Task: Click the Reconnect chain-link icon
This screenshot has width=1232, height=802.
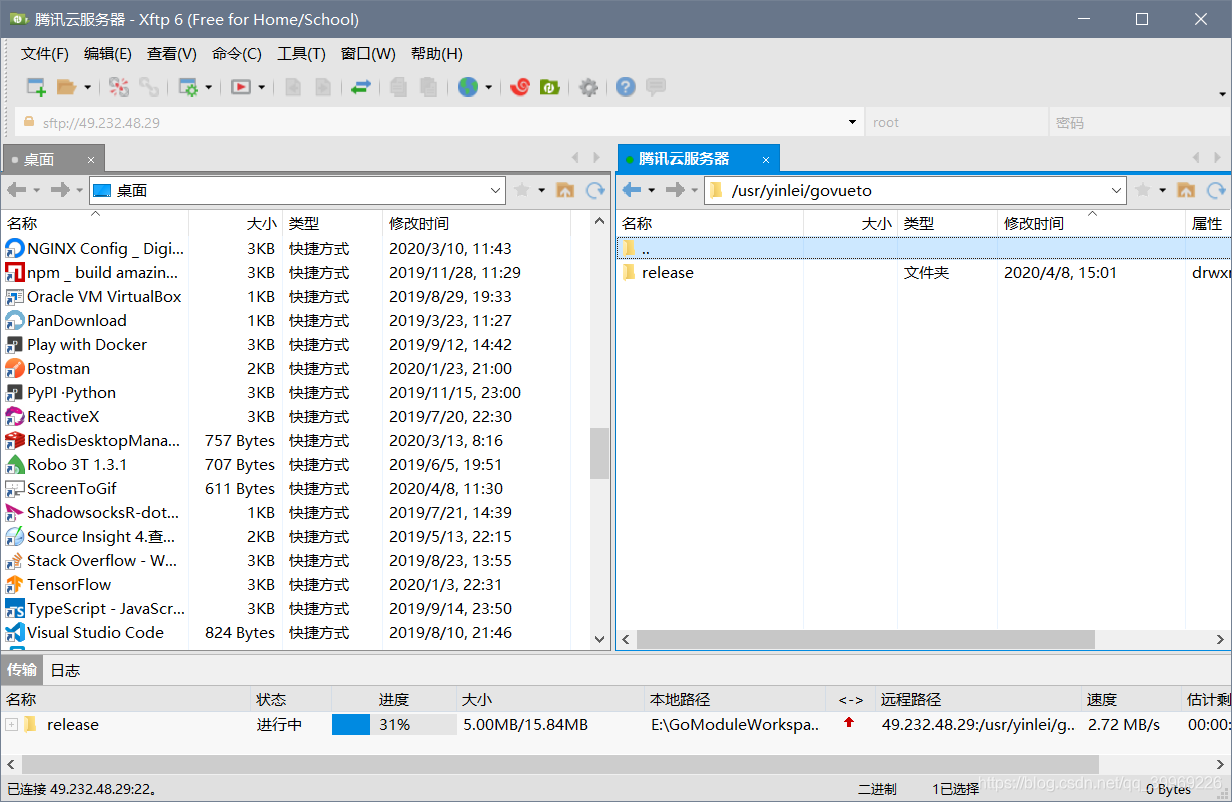Action: coord(148,87)
